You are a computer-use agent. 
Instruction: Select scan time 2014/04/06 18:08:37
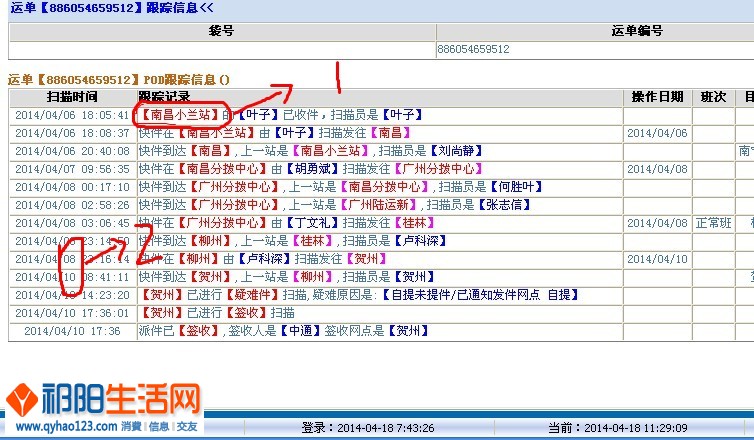pos(72,133)
